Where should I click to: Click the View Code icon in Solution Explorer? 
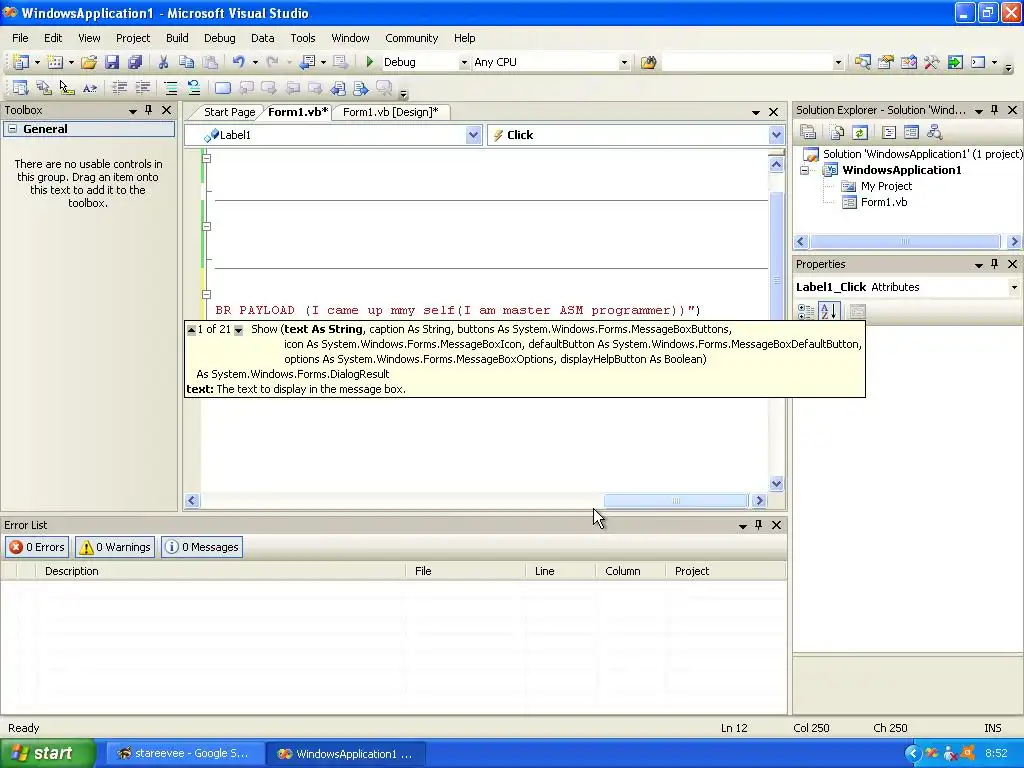(889, 133)
